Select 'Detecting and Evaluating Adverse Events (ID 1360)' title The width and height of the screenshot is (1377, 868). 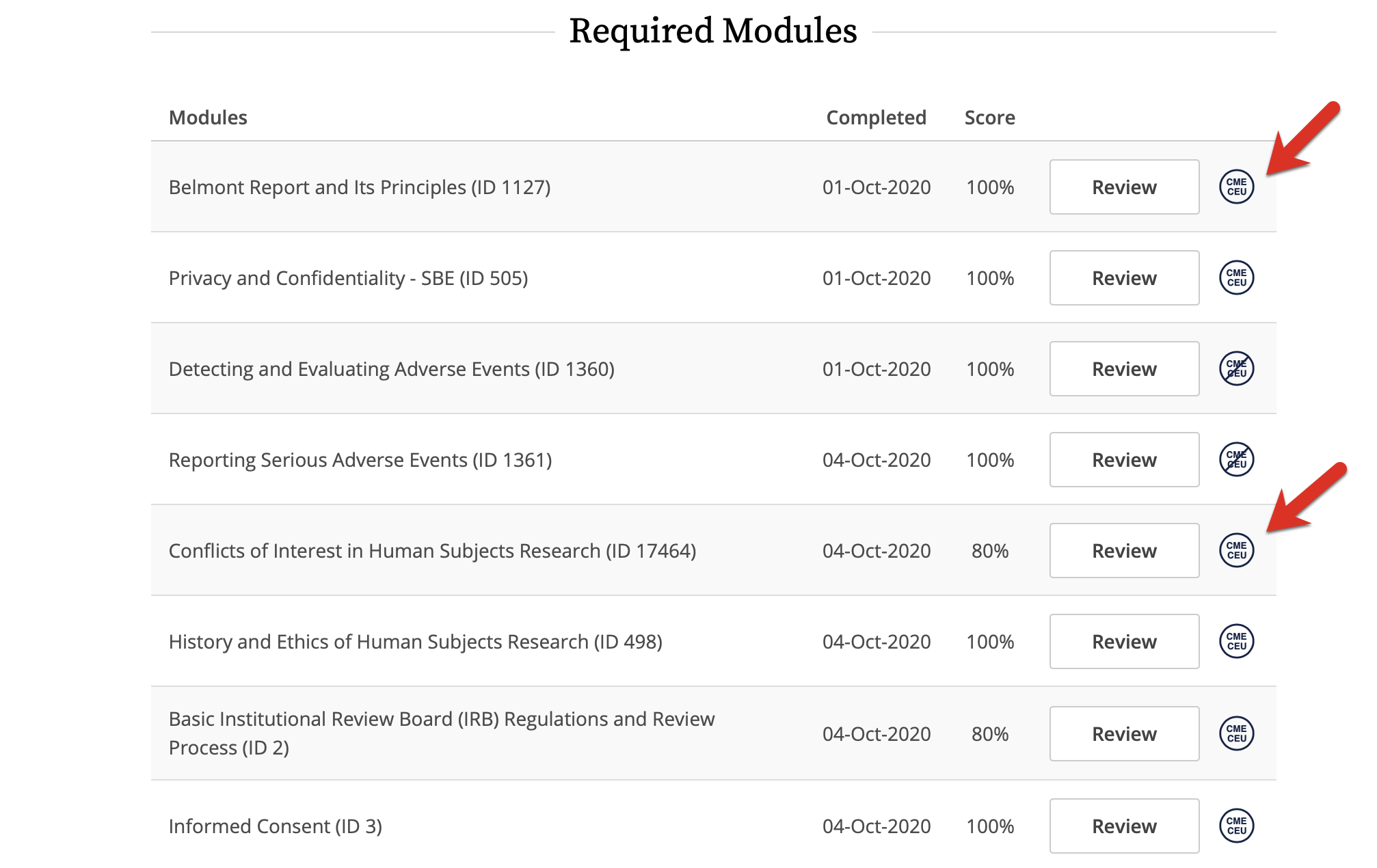pos(392,369)
